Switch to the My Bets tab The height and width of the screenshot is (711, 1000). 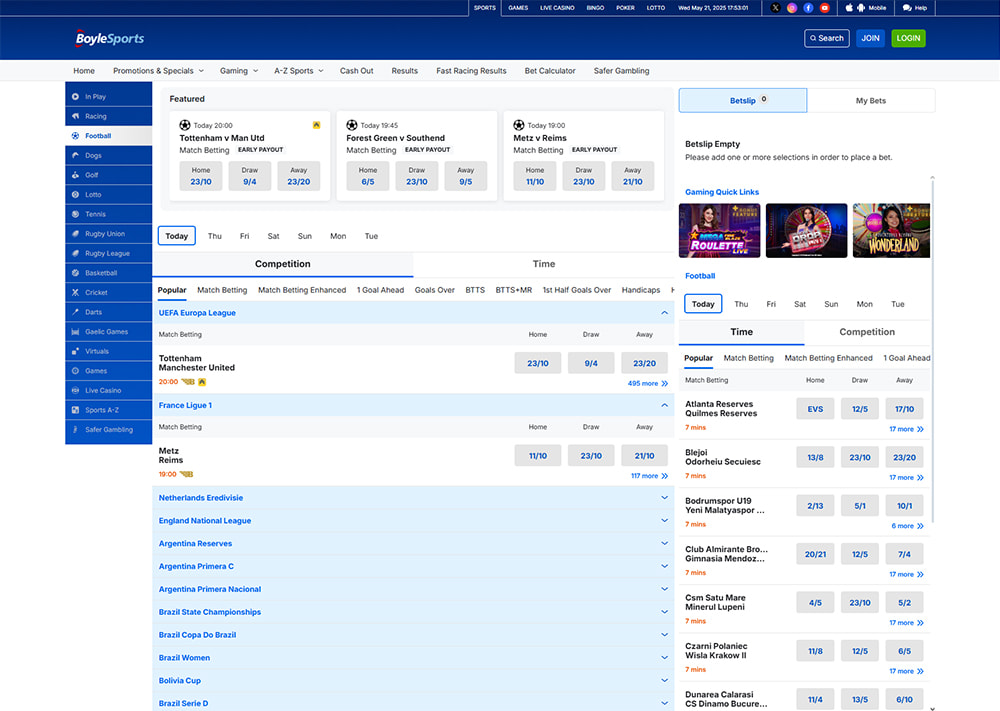pos(871,101)
